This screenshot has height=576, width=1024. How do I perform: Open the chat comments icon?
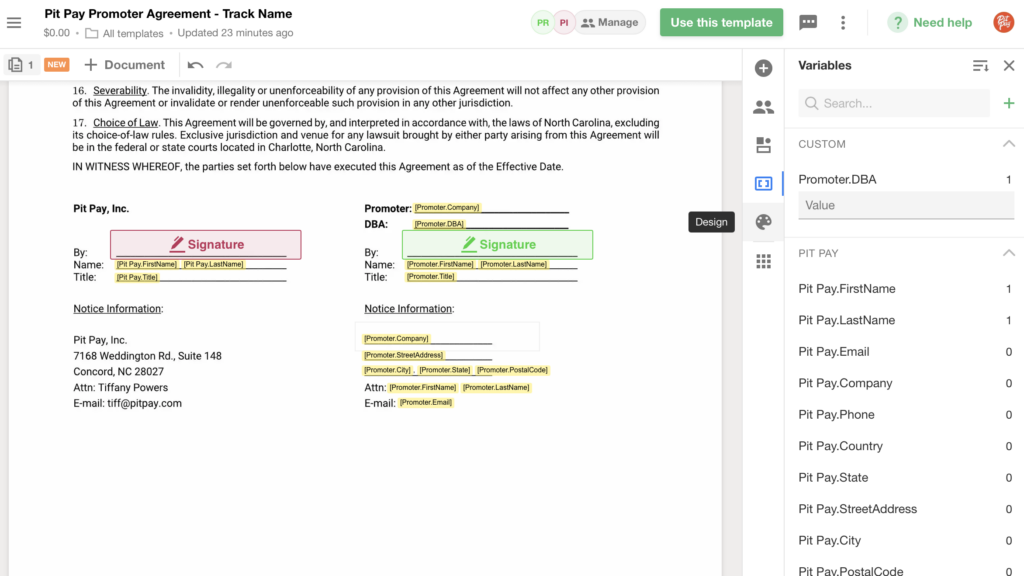(808, 22)
